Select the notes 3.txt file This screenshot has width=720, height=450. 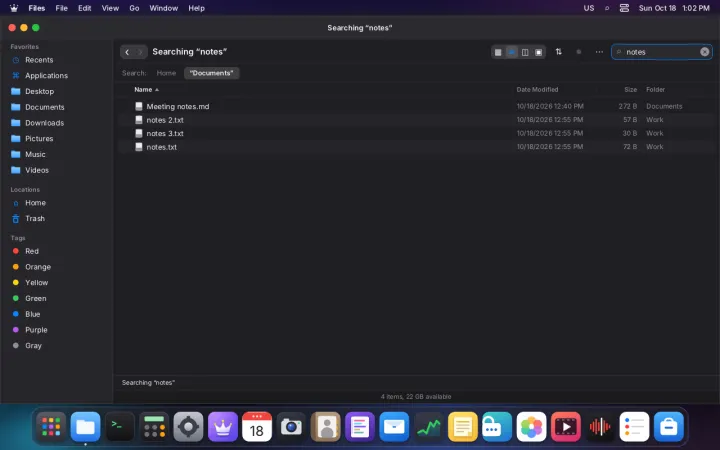point(416,133)
